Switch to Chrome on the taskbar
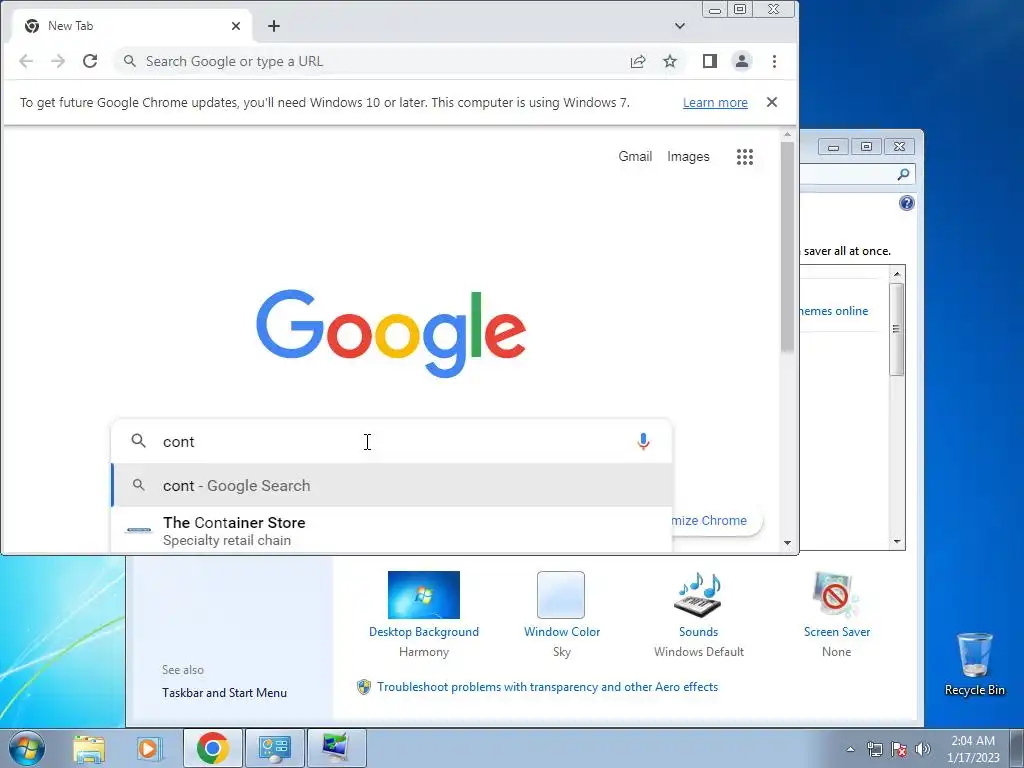This screenshot has height=768, width=1024. pos(212,748)
